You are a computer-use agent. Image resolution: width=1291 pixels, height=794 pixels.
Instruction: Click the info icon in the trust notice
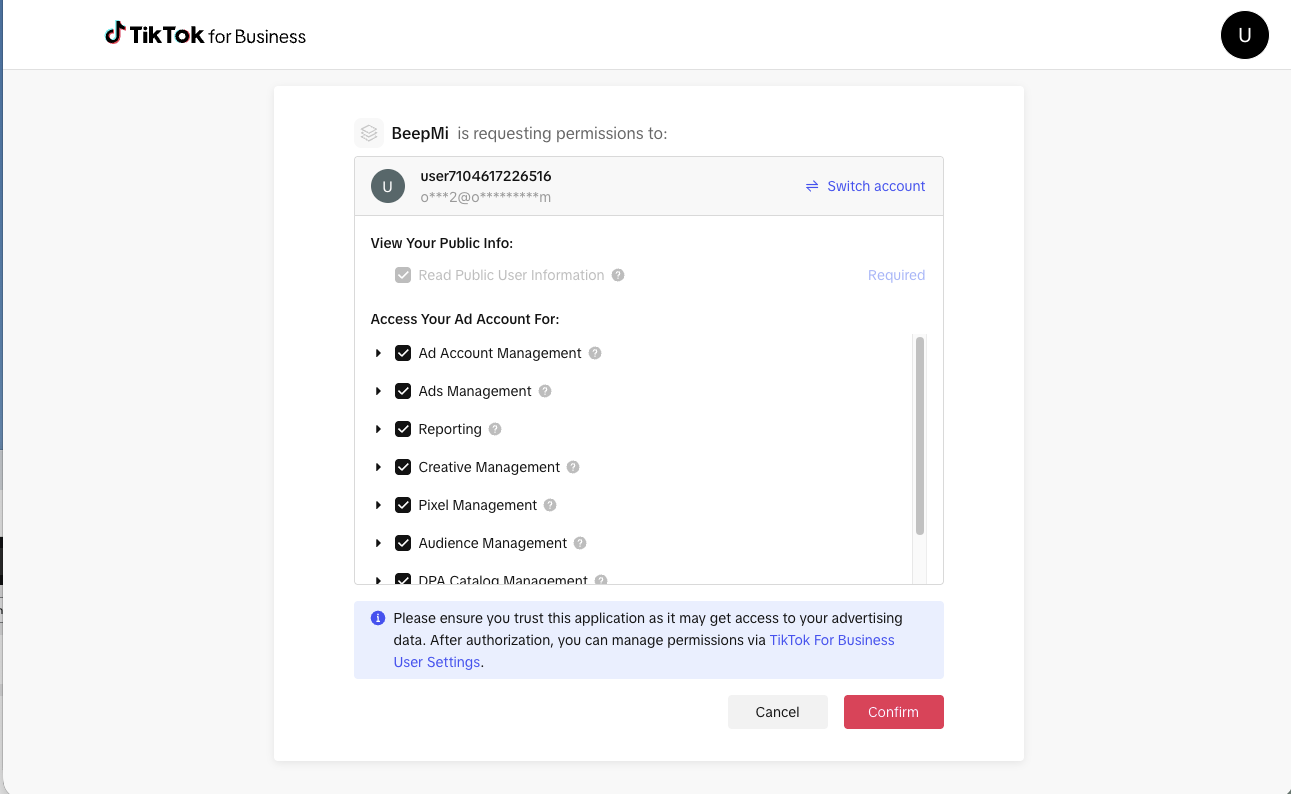[x=378, y=618]
